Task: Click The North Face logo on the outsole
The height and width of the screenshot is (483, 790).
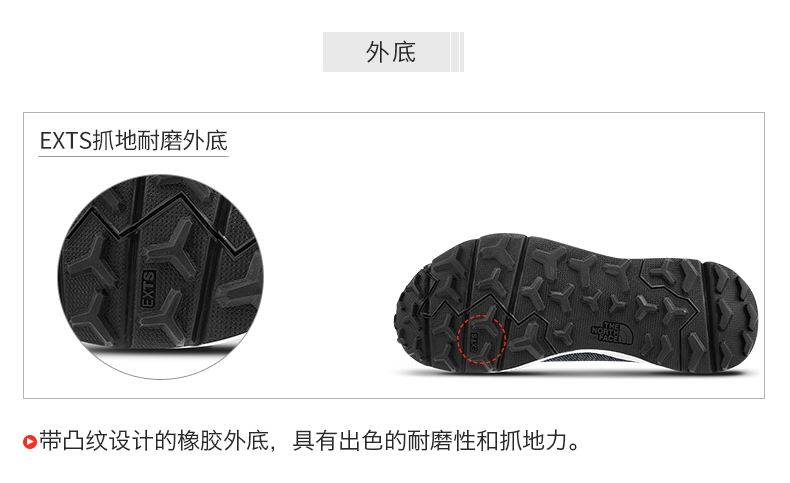Action: click(611, 333)
